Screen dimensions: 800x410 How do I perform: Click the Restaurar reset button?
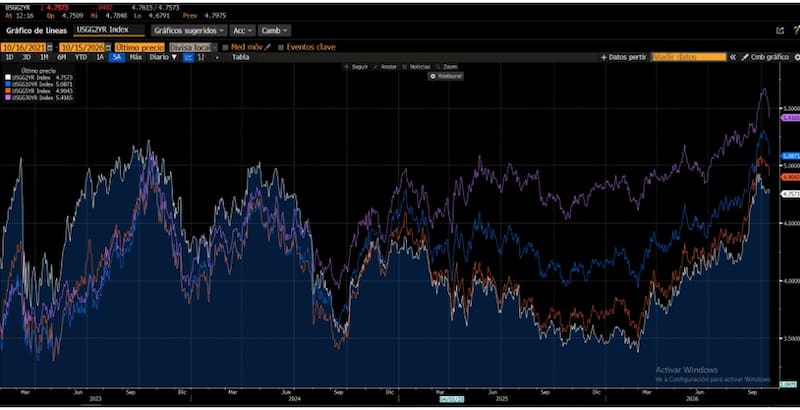point(446,76)
